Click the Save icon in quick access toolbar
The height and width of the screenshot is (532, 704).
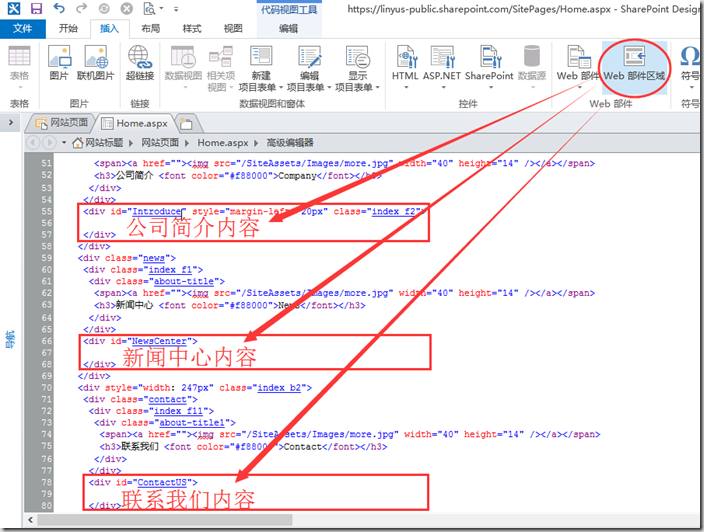[36, 9]
